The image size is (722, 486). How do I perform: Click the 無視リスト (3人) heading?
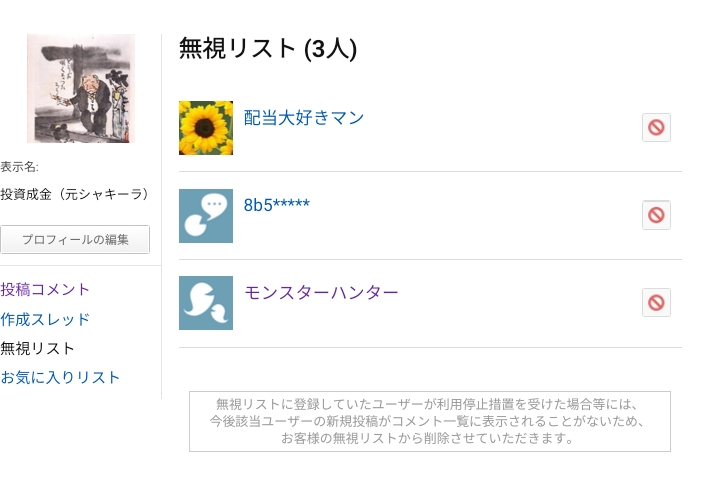[x=268, y=48]
